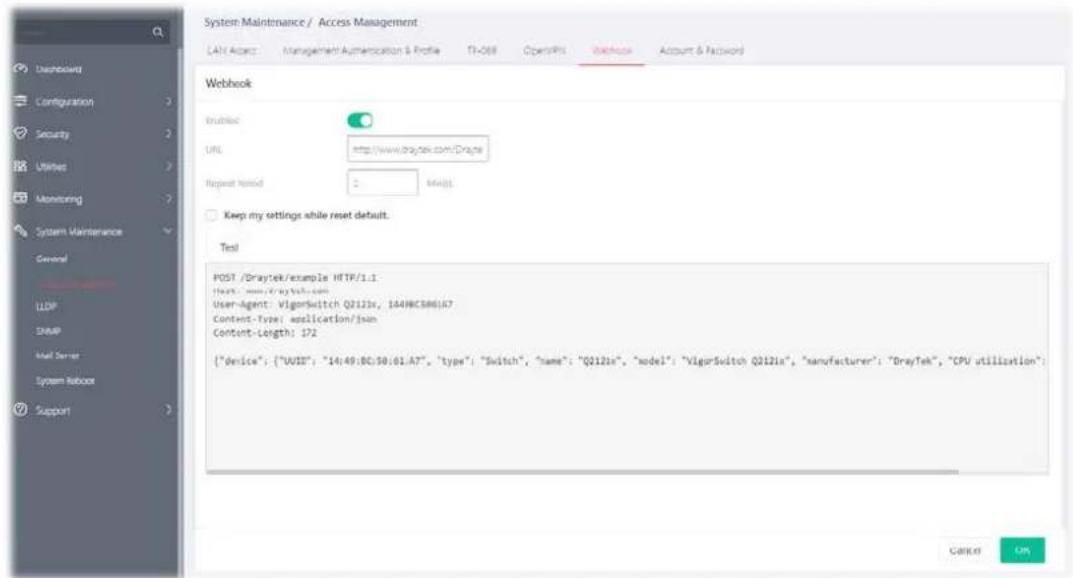Viewport: 1073px width, 578px height.
Task: Open the highlighted Access Management submenu item
Action: (75, 283)
